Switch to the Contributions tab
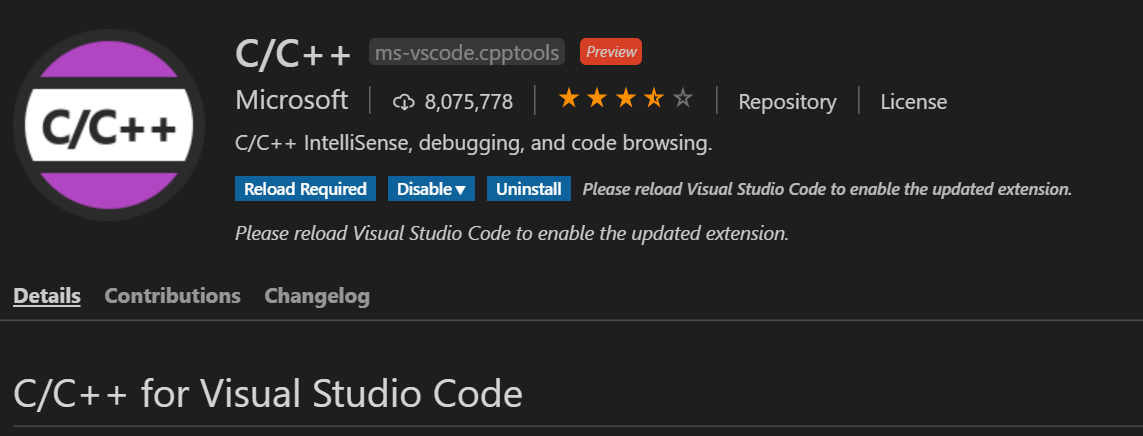This screenshot has height=436, width=1143. click(172, 296)
